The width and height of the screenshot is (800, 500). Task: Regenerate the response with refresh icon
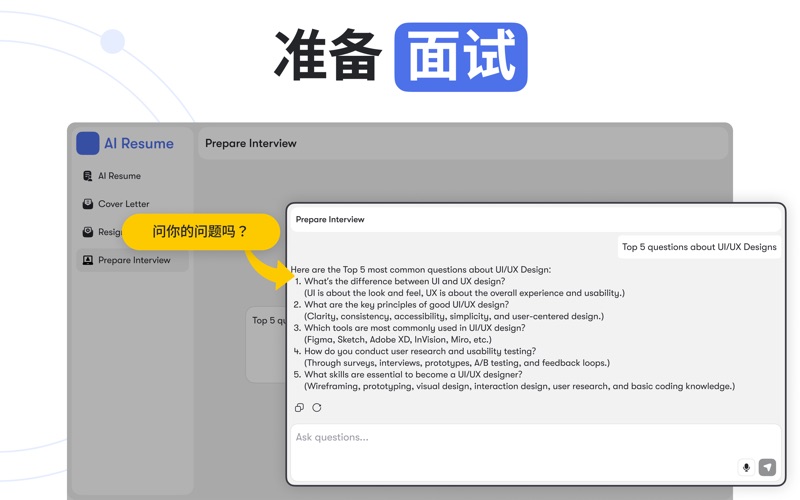click(317, 407)
